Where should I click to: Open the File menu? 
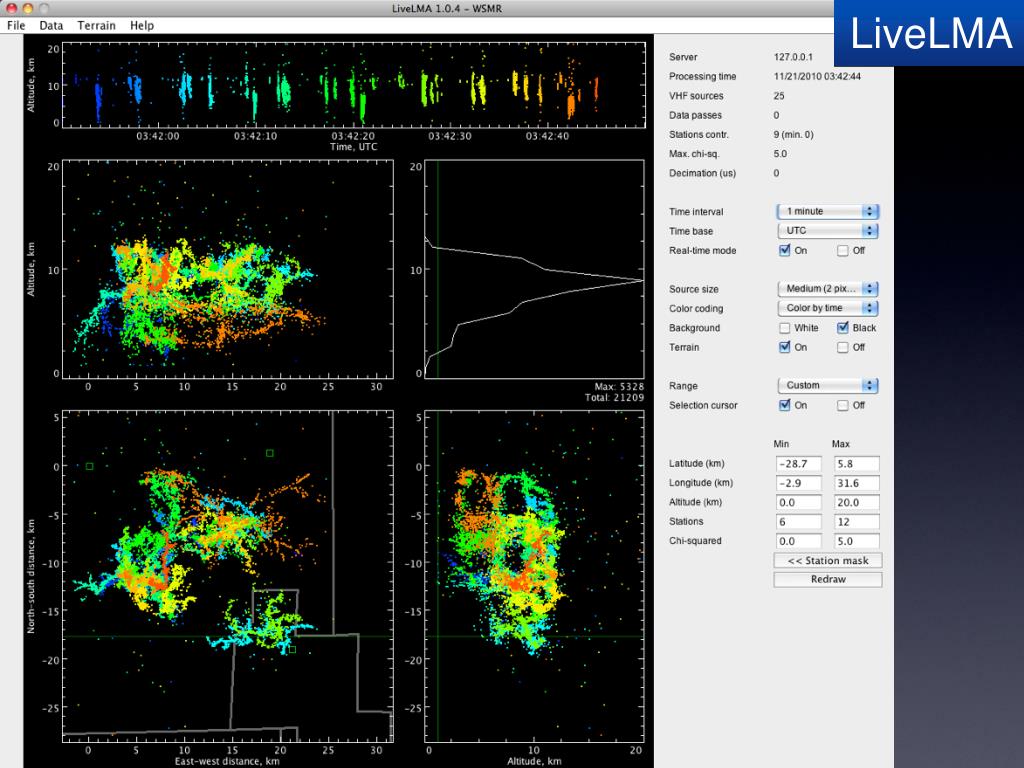(x=16, y=25)
